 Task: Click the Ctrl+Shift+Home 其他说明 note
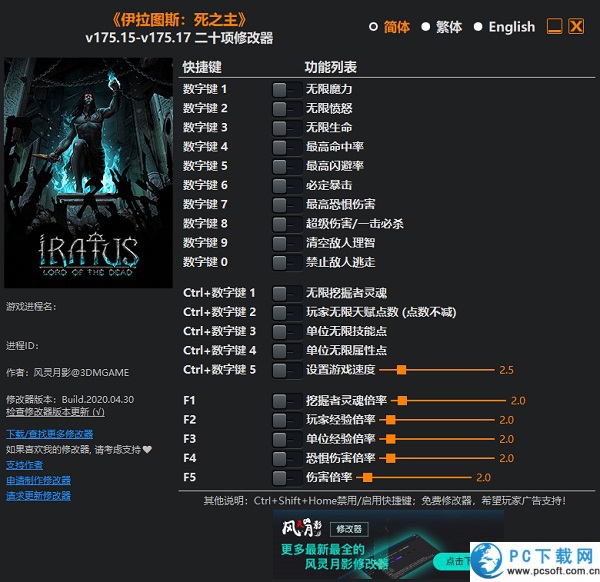click(385, 500)
